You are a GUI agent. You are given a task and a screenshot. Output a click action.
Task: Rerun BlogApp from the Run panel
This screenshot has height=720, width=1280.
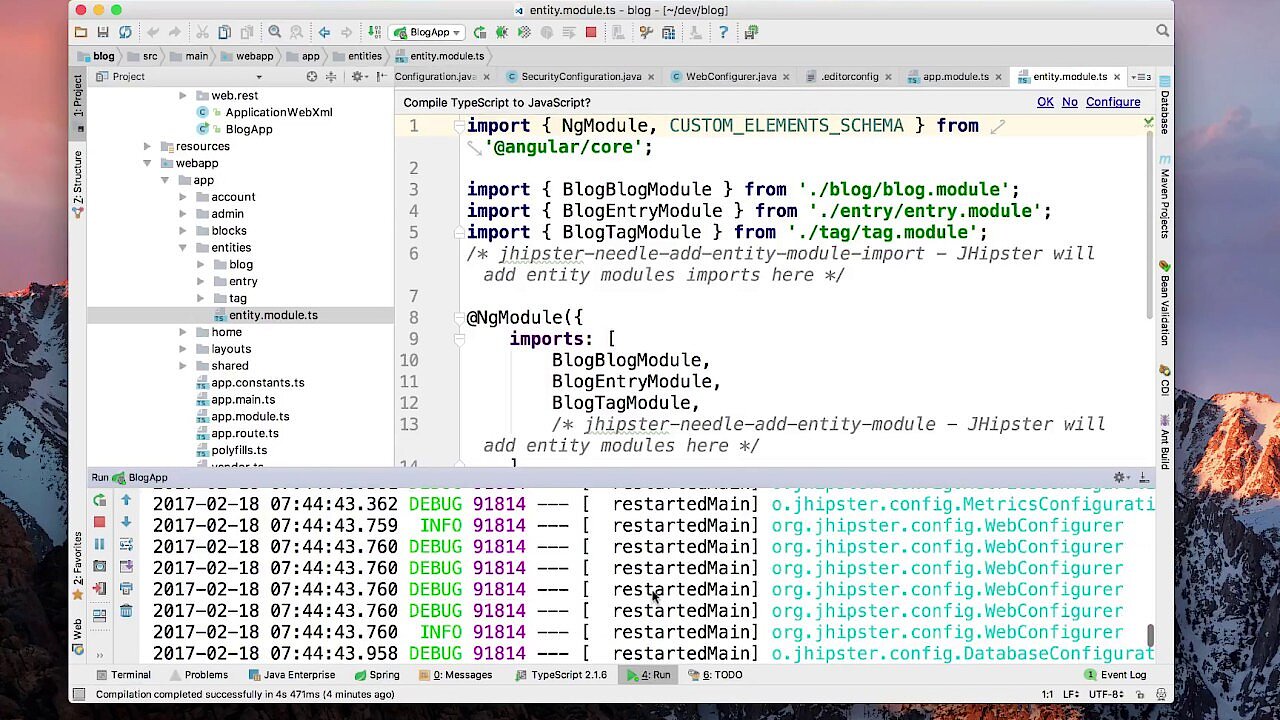click(x=99, y=500)
